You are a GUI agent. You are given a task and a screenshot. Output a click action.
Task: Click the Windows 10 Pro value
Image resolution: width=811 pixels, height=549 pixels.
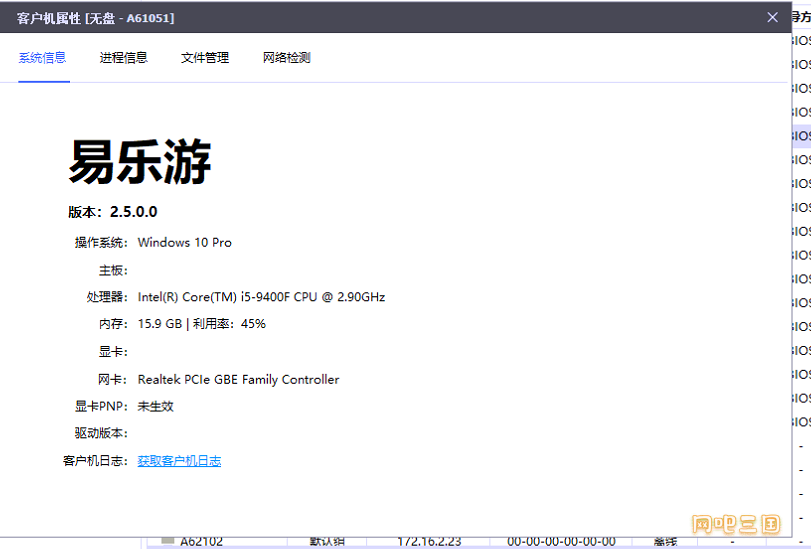coord(184,242)
